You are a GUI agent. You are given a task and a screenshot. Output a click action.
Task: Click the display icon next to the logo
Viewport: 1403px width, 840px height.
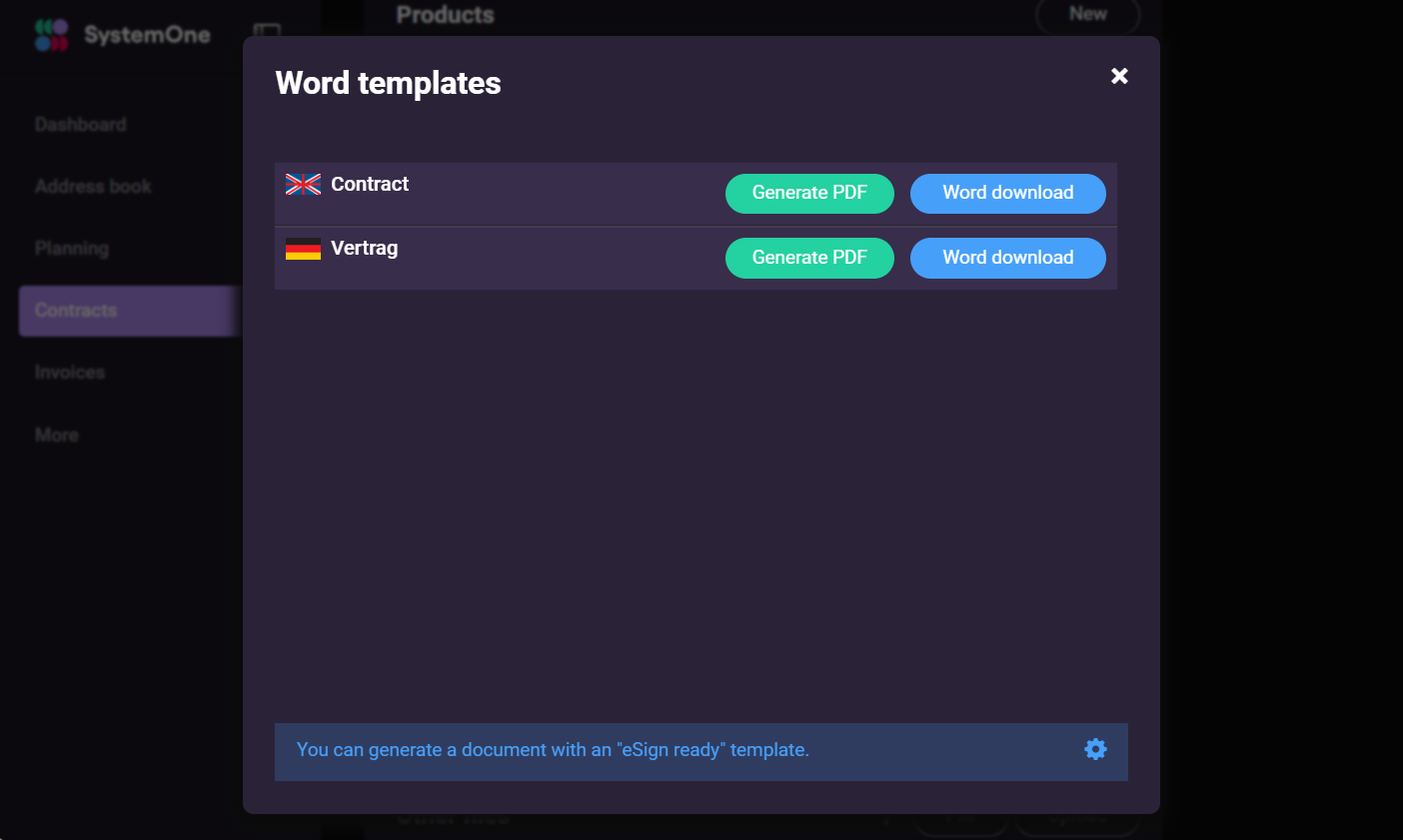click(x=266, y=34)
